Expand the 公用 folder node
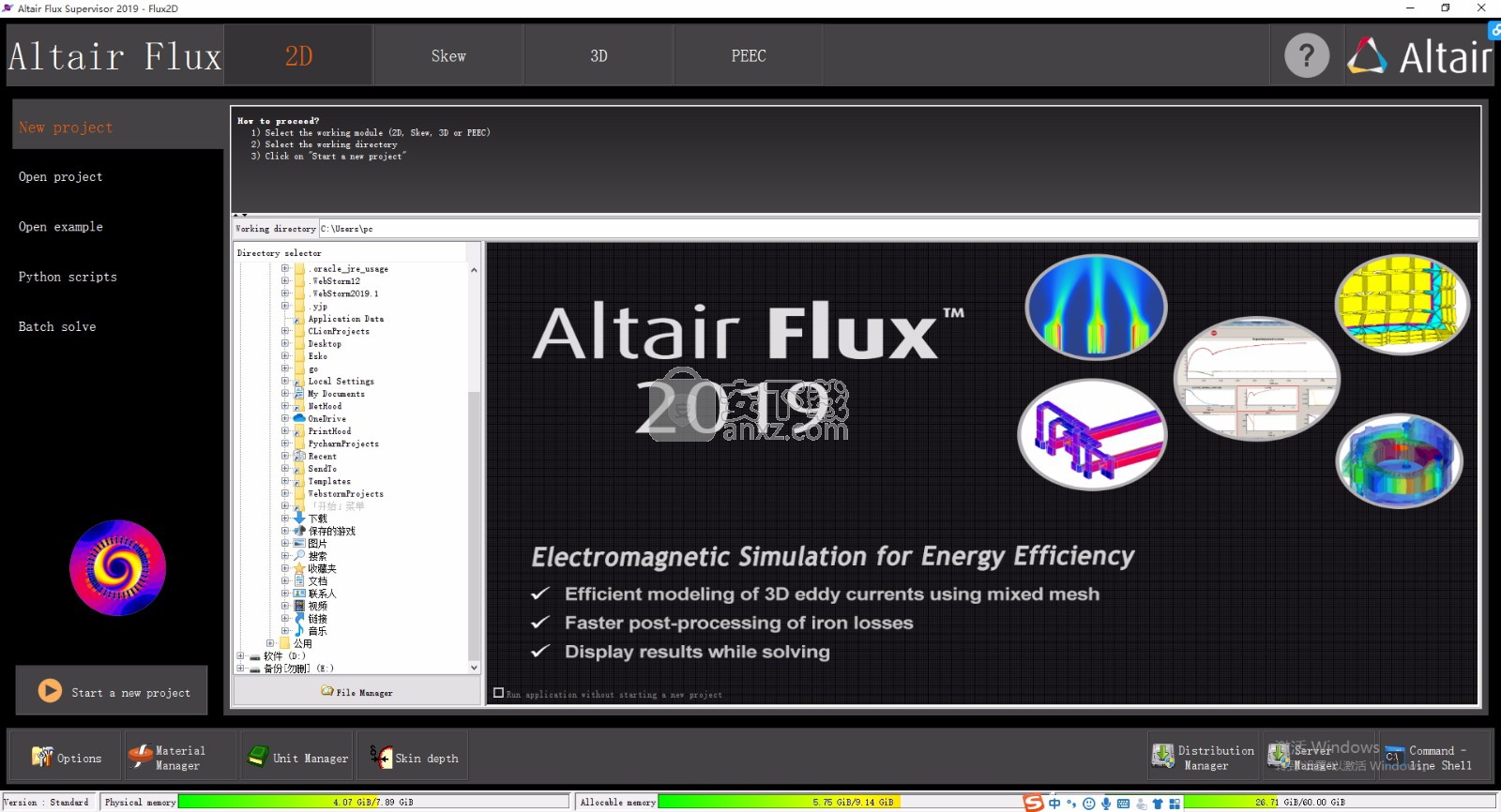Viewport: 1501px width, 812px height. [x=270, y=643]
